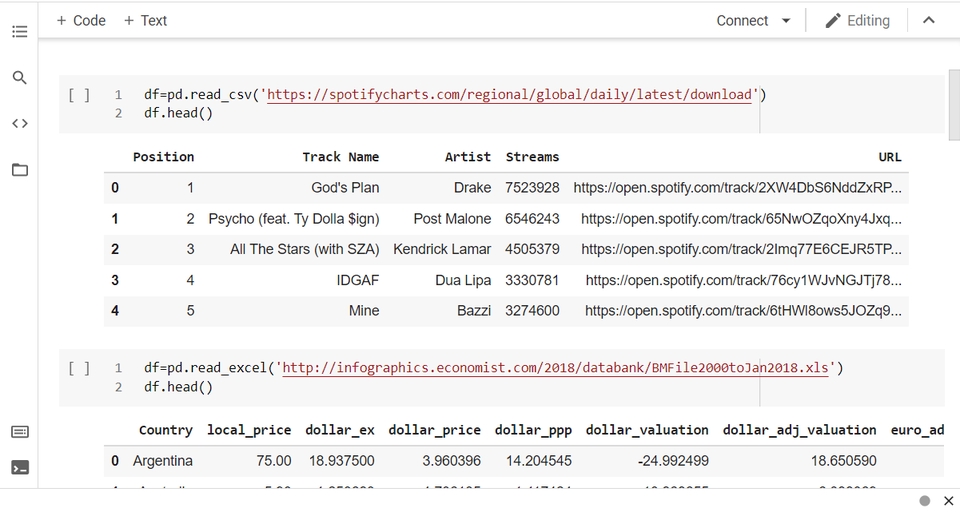Screen dimensions: 960x512
Task: Click the IDGAF track name cell
Action: (x=358, y=280)
